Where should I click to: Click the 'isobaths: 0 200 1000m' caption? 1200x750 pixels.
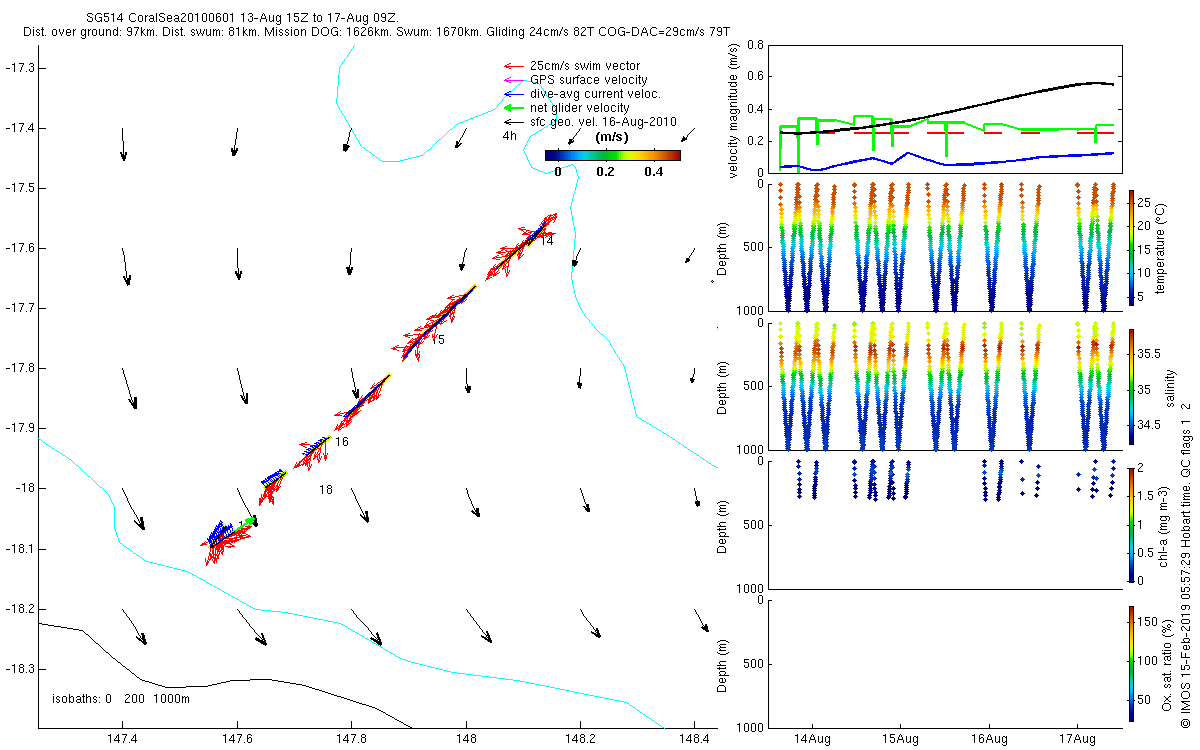click(x=120, y=699)
